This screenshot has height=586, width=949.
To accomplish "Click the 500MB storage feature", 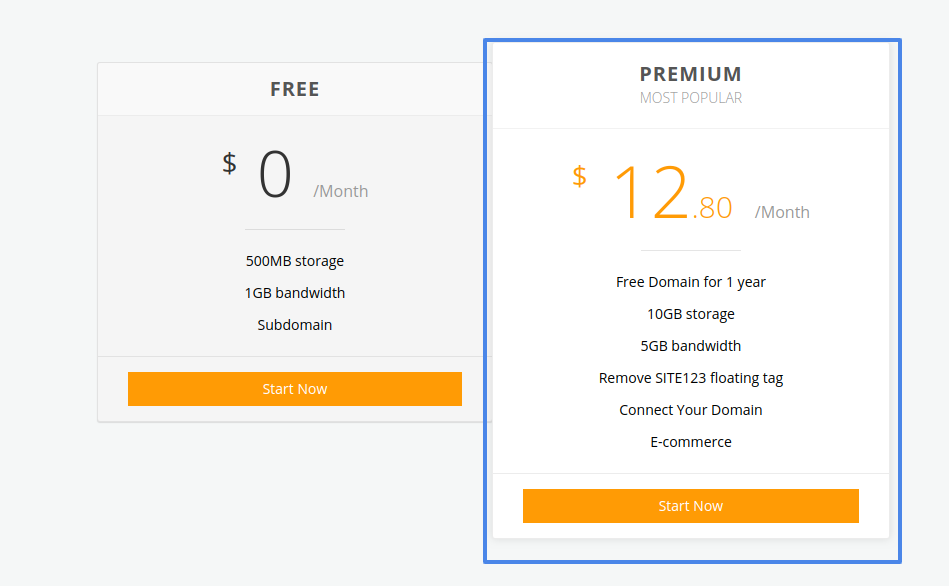I will coord(295,261).
